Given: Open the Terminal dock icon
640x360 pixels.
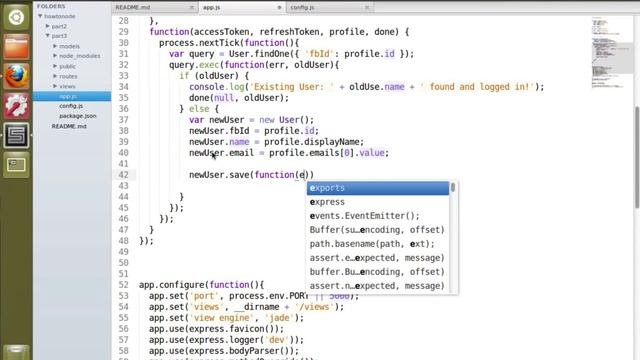Looking at the screenshot, I should coord(16,164).
